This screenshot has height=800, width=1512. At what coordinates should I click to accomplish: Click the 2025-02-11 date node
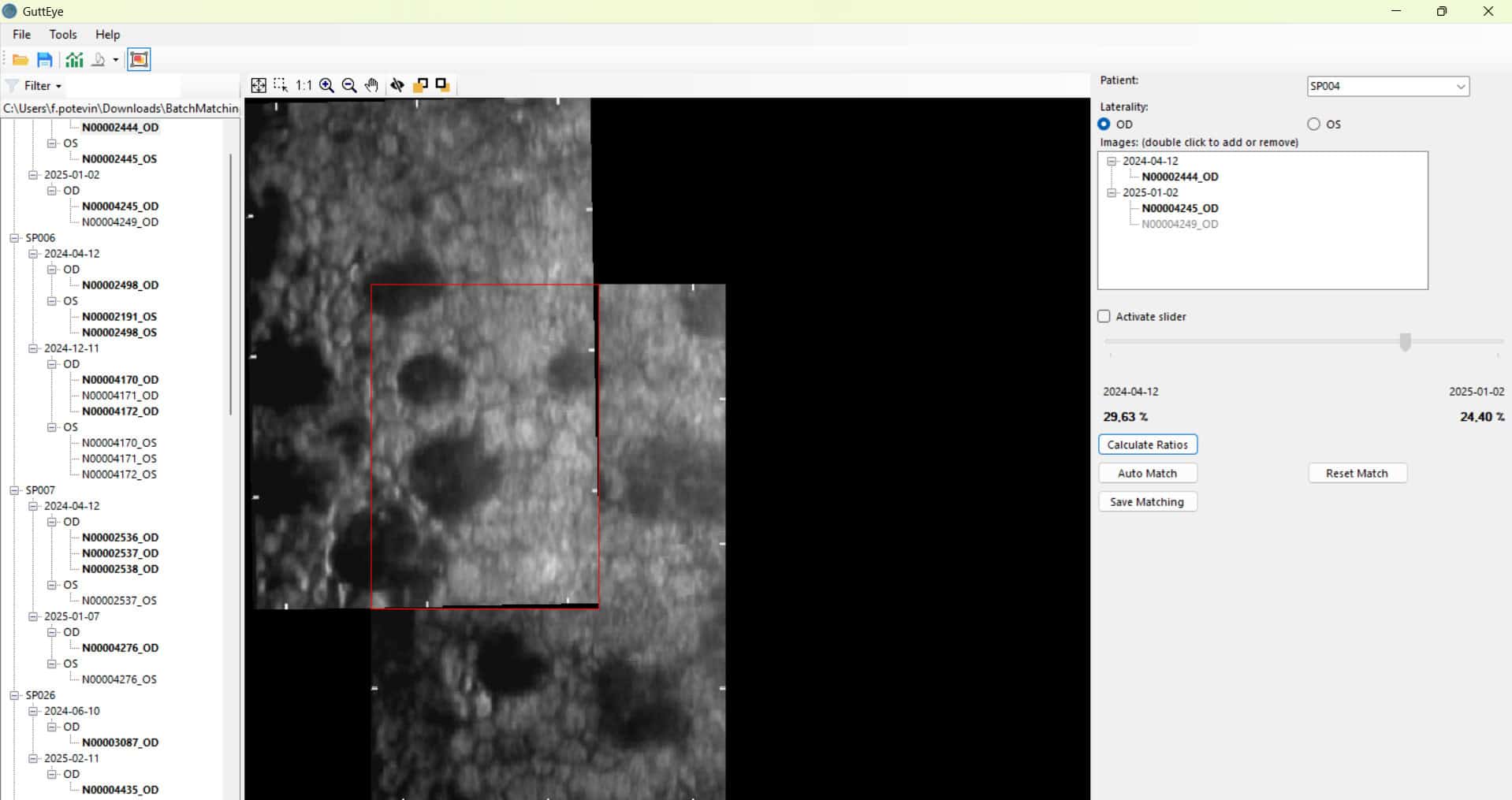pos(72,758)
